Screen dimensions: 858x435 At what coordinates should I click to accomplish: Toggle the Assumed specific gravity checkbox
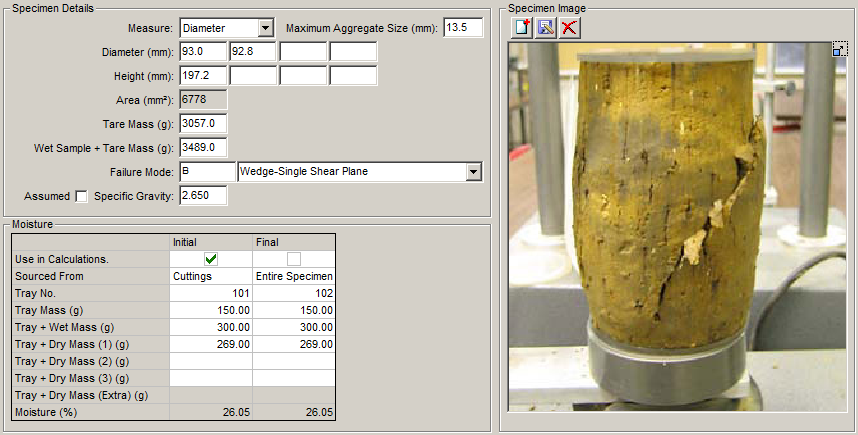coord(82,196)
